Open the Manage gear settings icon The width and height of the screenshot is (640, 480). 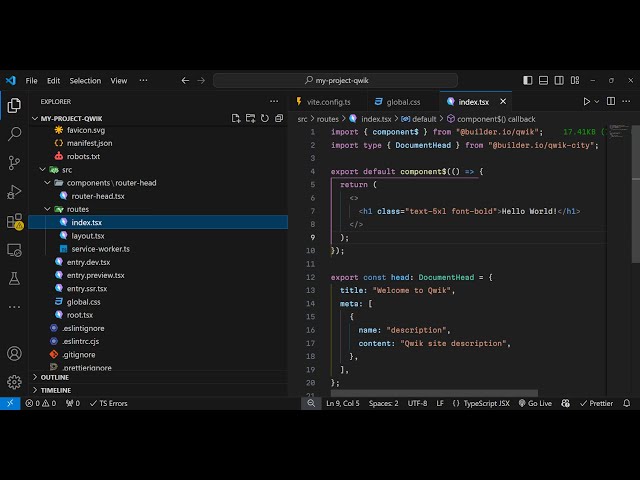point(14,382)
